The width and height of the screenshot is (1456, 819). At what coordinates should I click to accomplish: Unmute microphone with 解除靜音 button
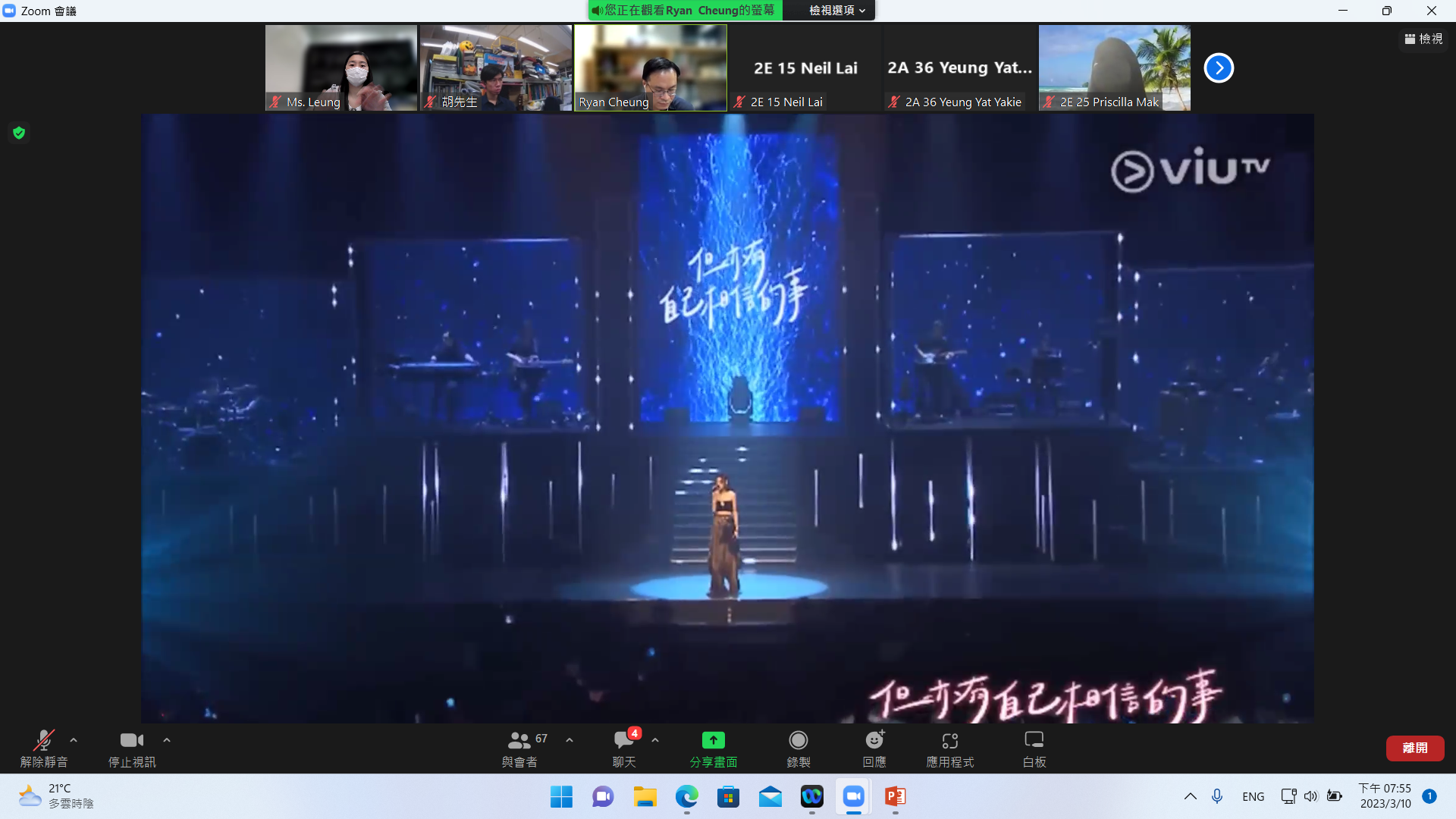click(x=44, y=740)
